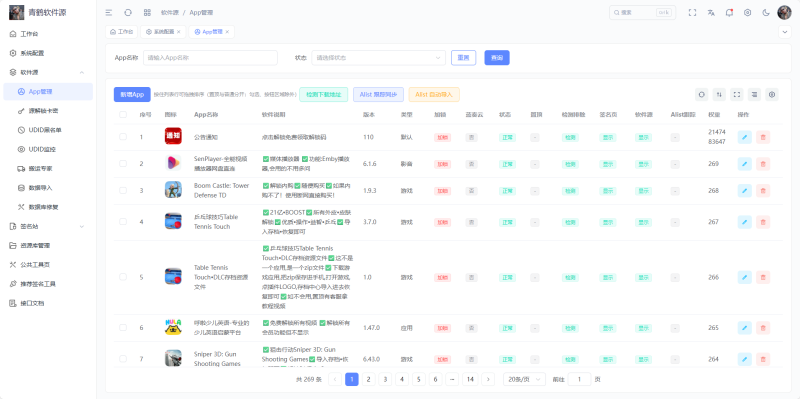Click the refresh page icon in header
This screenshot has height=399, width=800.
(128, 13)
